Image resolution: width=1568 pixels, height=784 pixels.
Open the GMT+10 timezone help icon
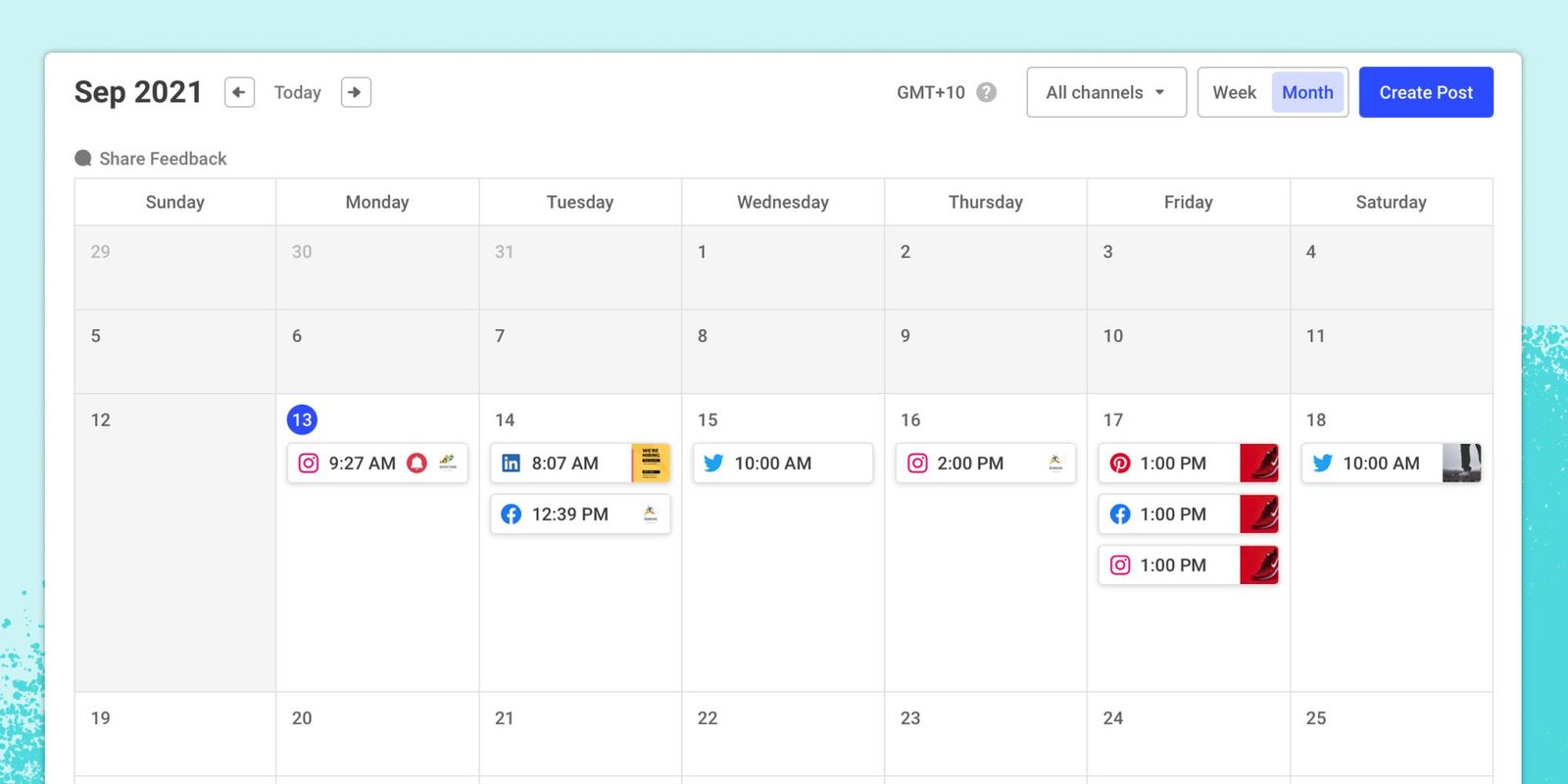[987, 92]
